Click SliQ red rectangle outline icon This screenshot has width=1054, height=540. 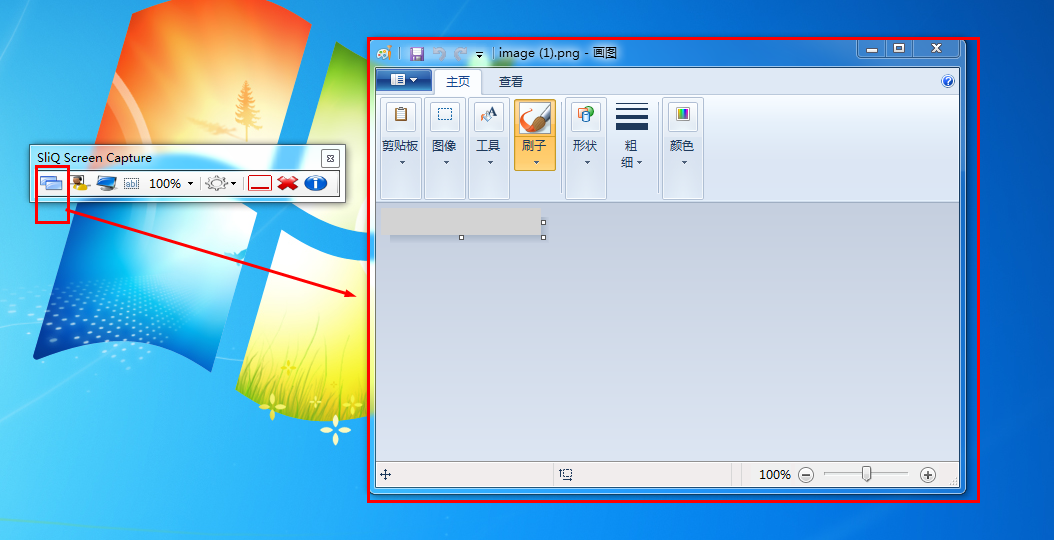tap(260, 183)
